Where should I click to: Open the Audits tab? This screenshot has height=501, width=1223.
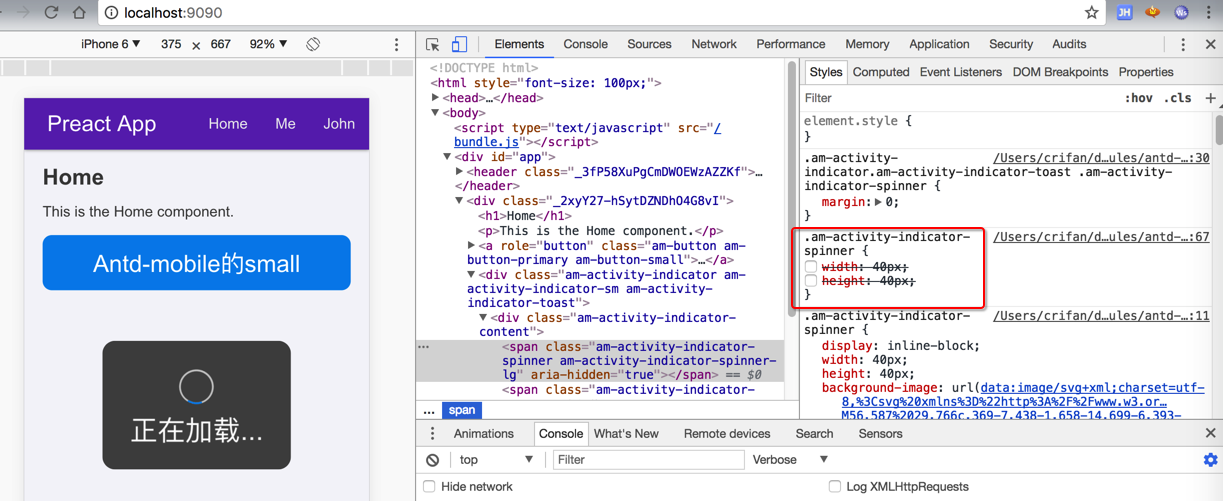click(1069, 44)
